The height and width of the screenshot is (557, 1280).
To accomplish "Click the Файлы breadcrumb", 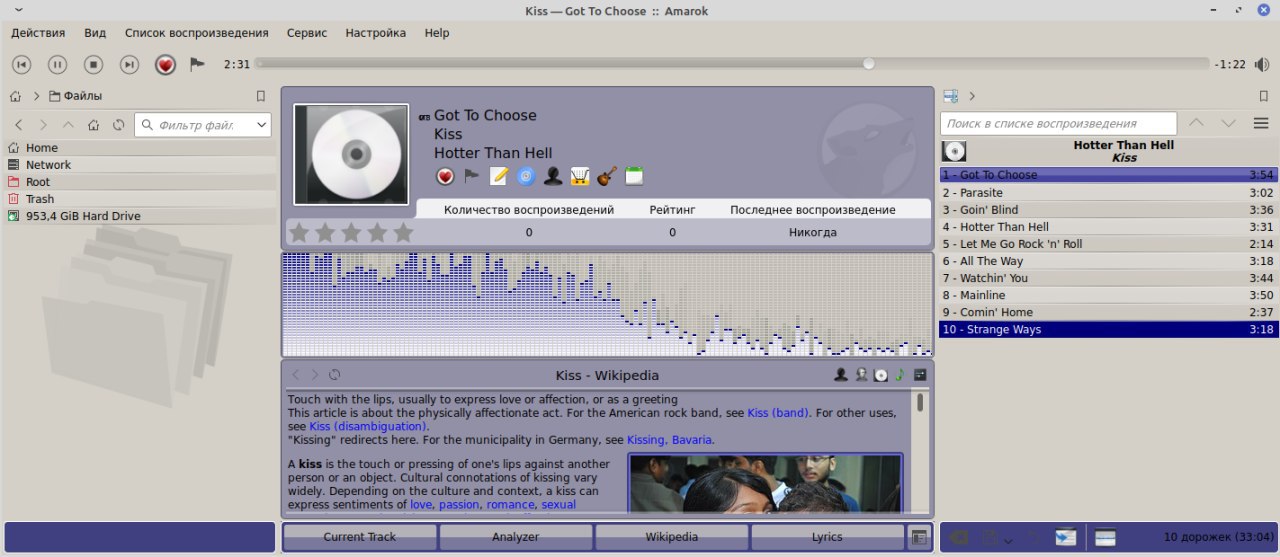I will click(75, 97).
